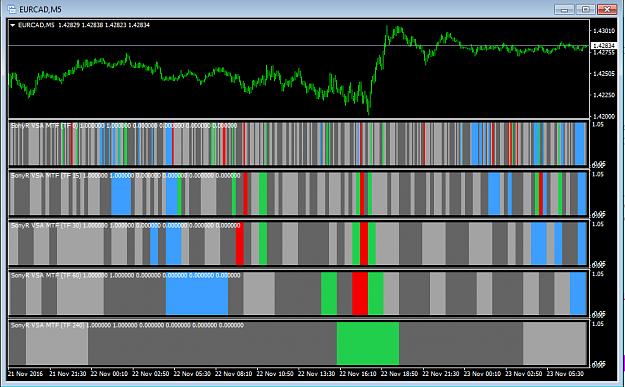The image size is (625, 387).
Task: Click the 22 Nov 08:10 time axis label
Action: (x=233, y=374)
